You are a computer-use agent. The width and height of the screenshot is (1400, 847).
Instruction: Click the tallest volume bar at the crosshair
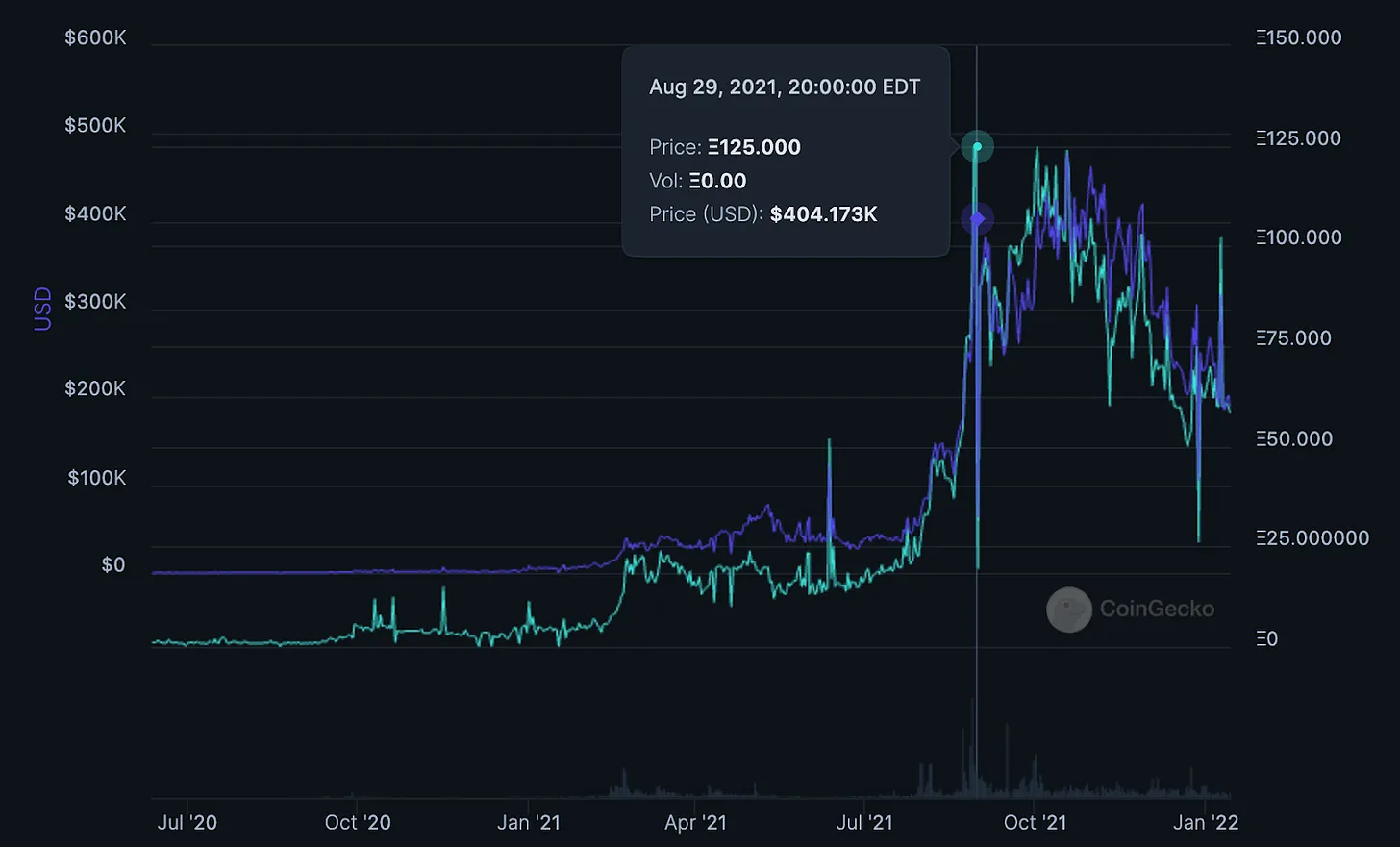tap(972, 750)
